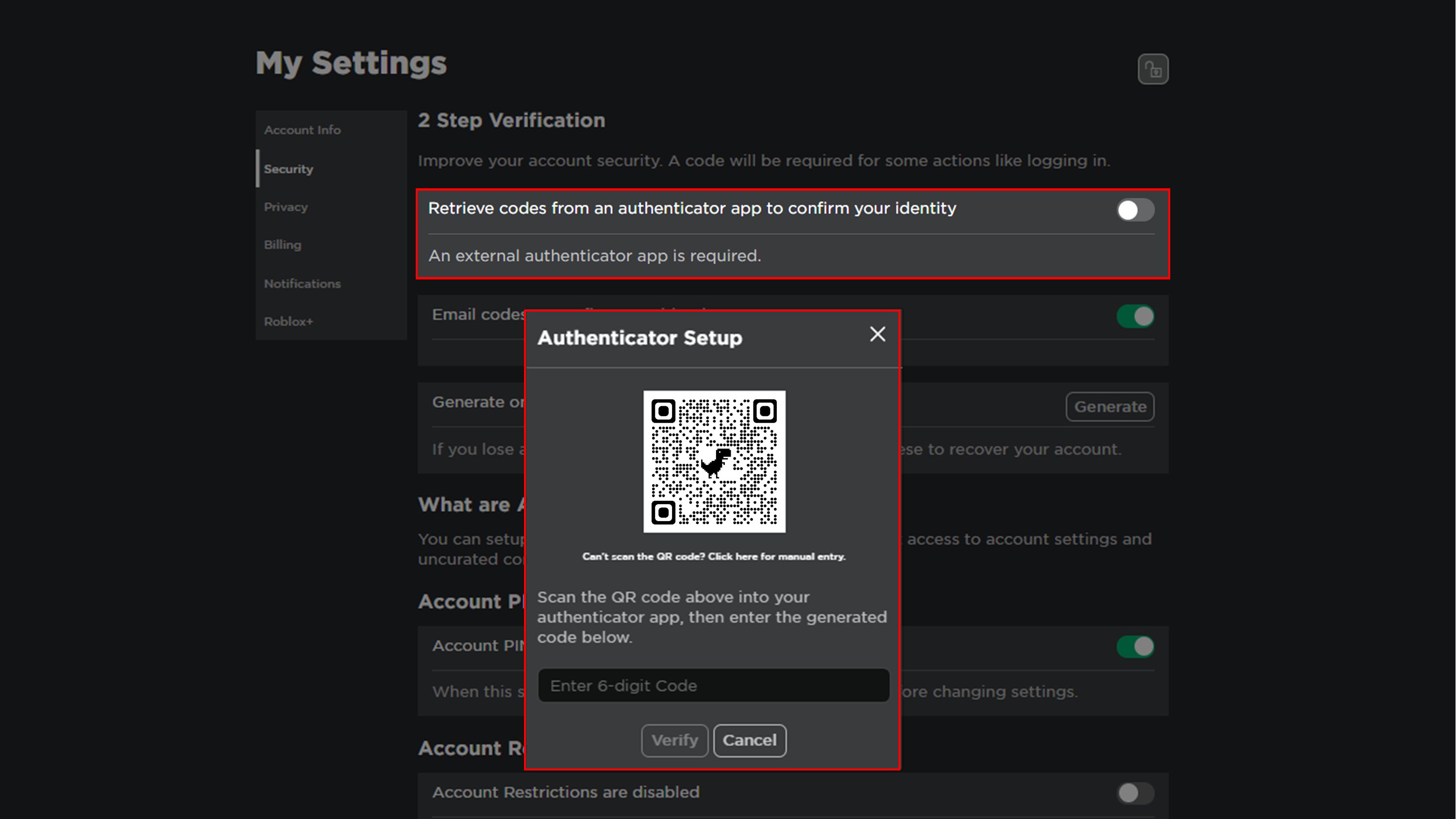Click the 6-digit code input field
The height and width of the screenshot is (819, 1456).
(713, 685)
